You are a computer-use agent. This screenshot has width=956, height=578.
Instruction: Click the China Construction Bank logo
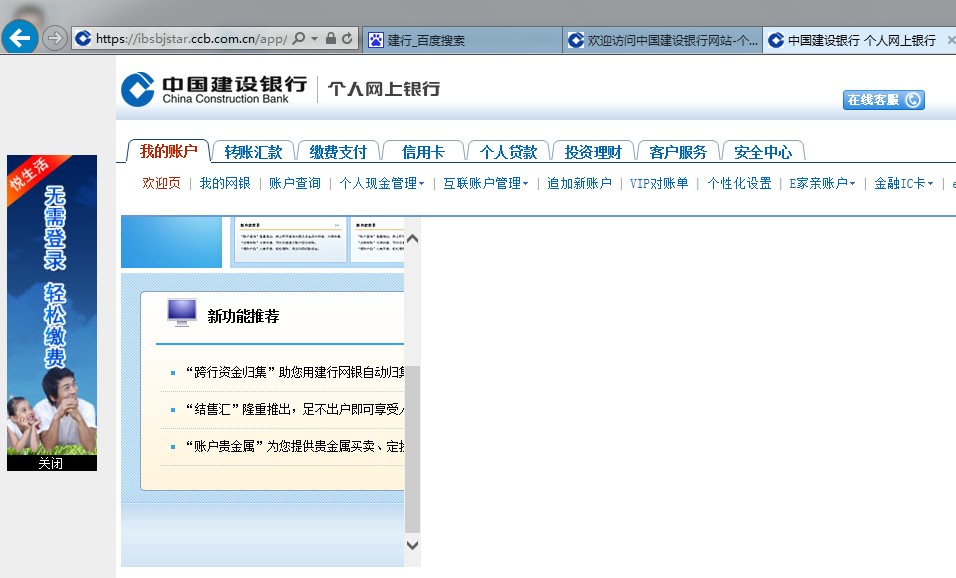tap(213, 89)
